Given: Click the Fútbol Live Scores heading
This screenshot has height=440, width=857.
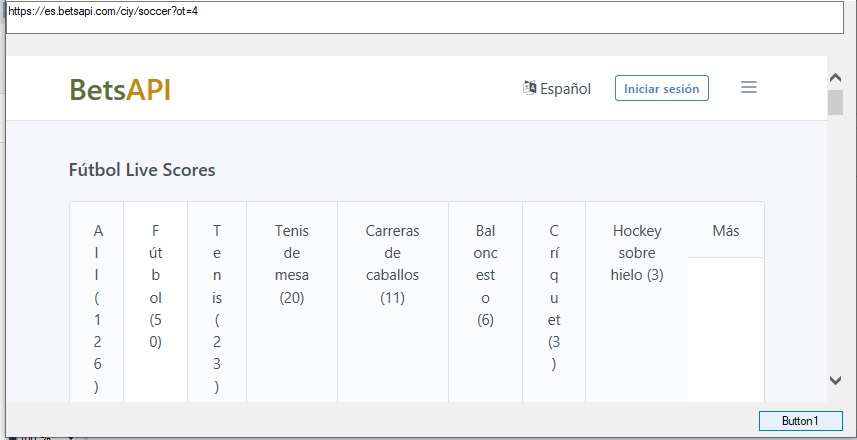Looking at the screenshot, I should coord(142,170).
